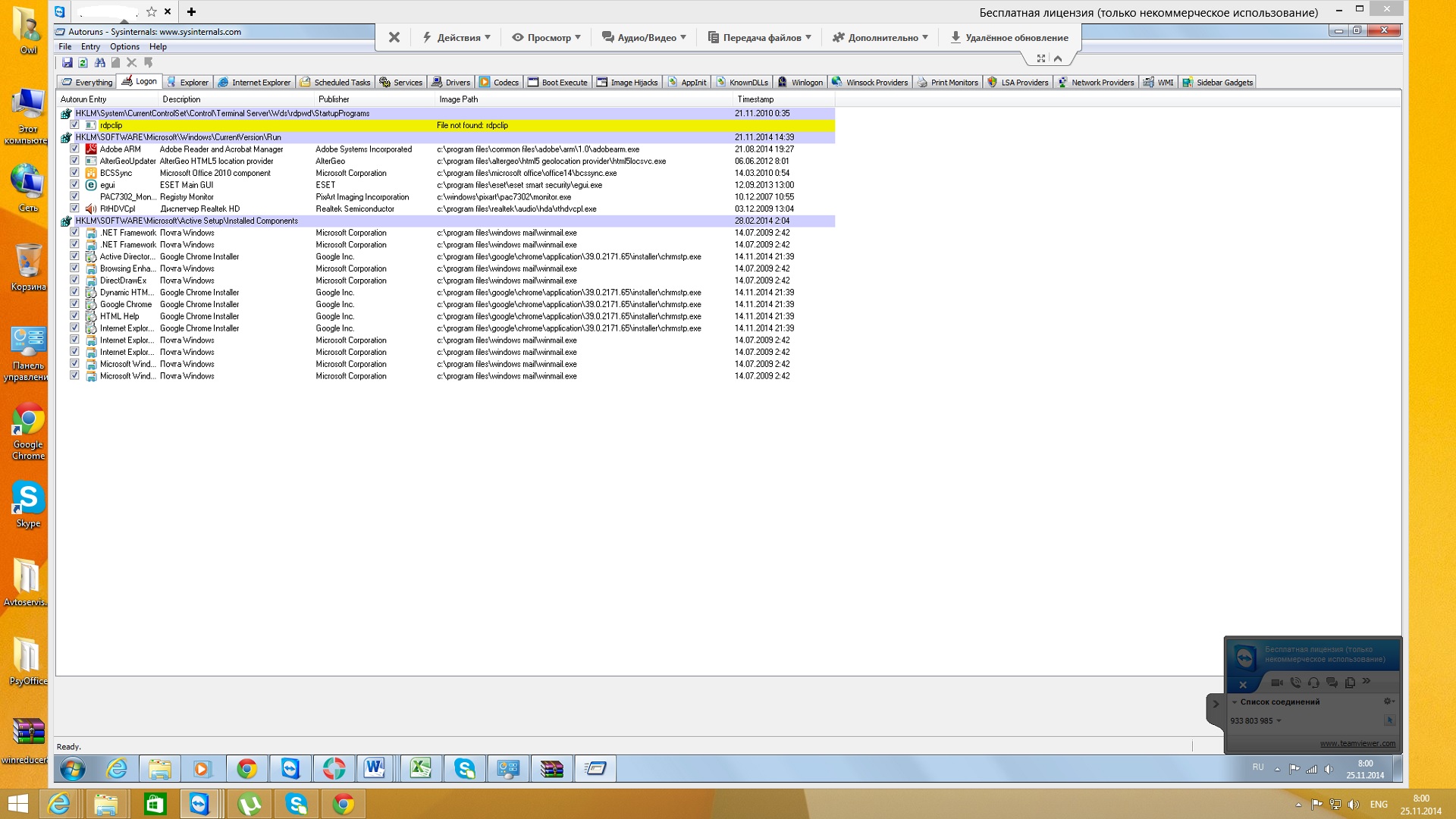Open the gear settings dropdown in TeamViewer panel
The width and height of the screenshot is (1456, 819).
point(1389,701)
